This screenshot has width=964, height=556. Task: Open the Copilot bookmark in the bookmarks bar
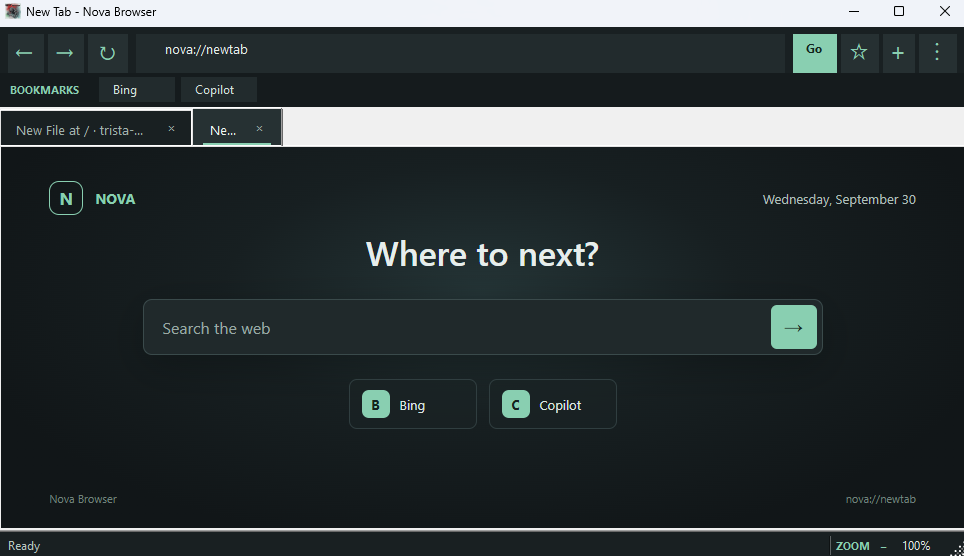(x=218, y=90)
